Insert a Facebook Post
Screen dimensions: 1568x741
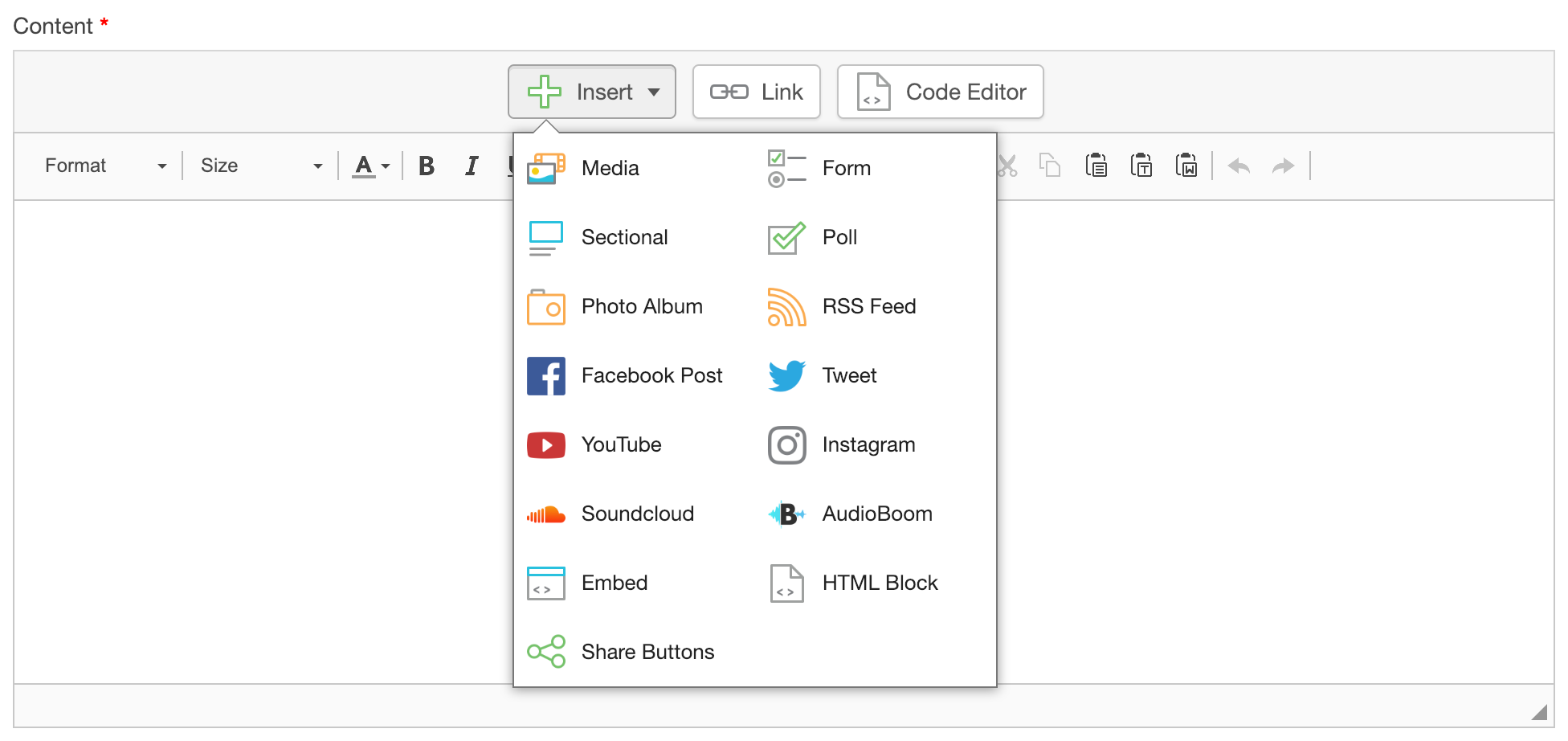[x=651, y=375]
